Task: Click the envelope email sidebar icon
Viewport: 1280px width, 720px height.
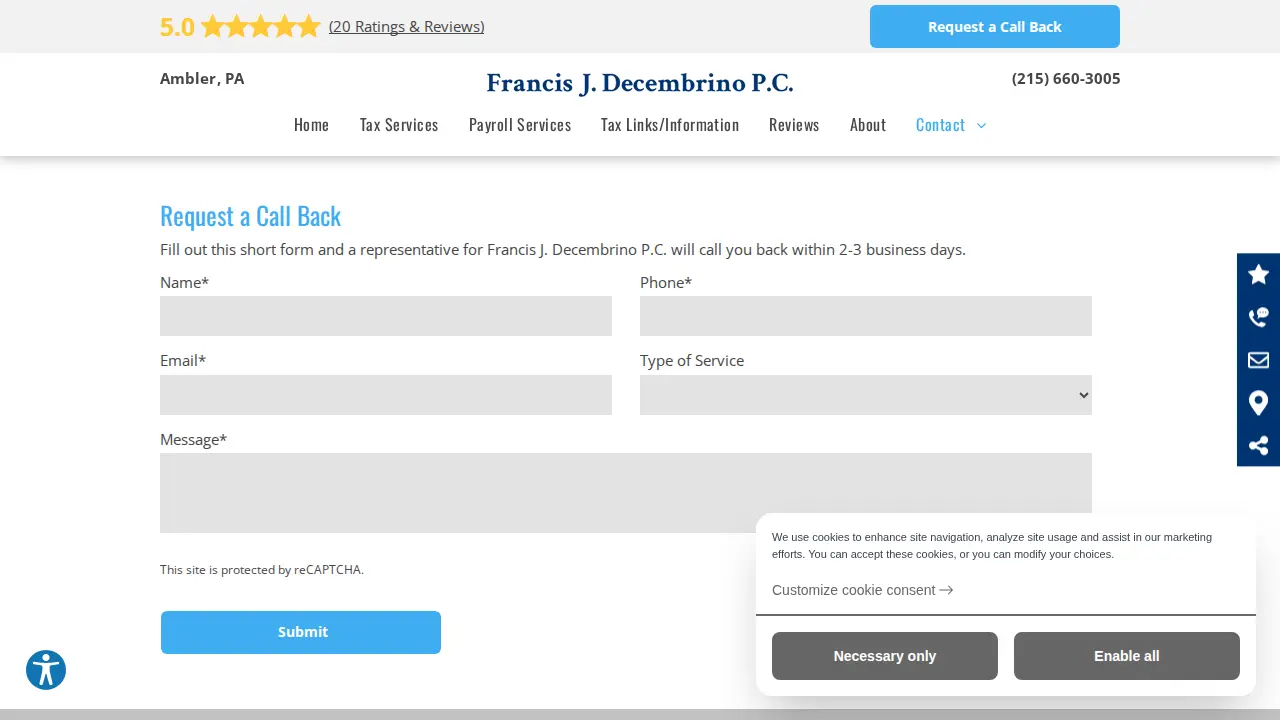Action: tap(1258, 360)
